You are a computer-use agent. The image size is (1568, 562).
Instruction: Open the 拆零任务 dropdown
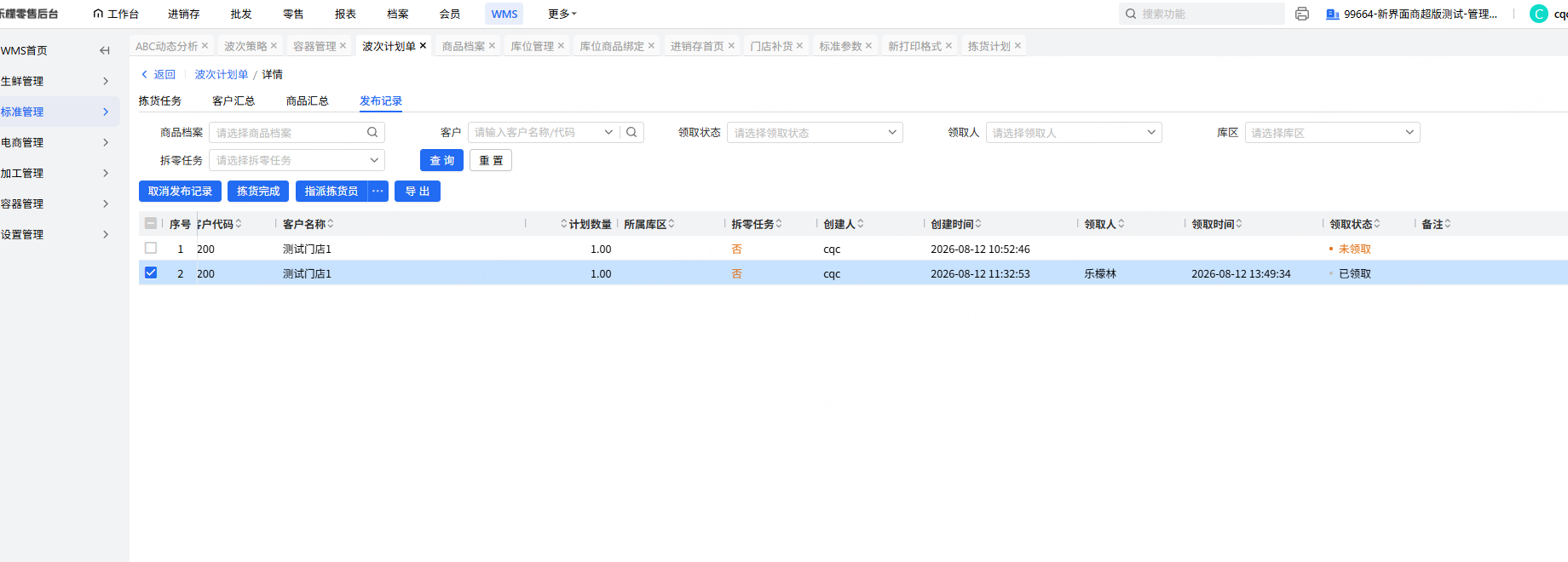(x=297, y=160)
